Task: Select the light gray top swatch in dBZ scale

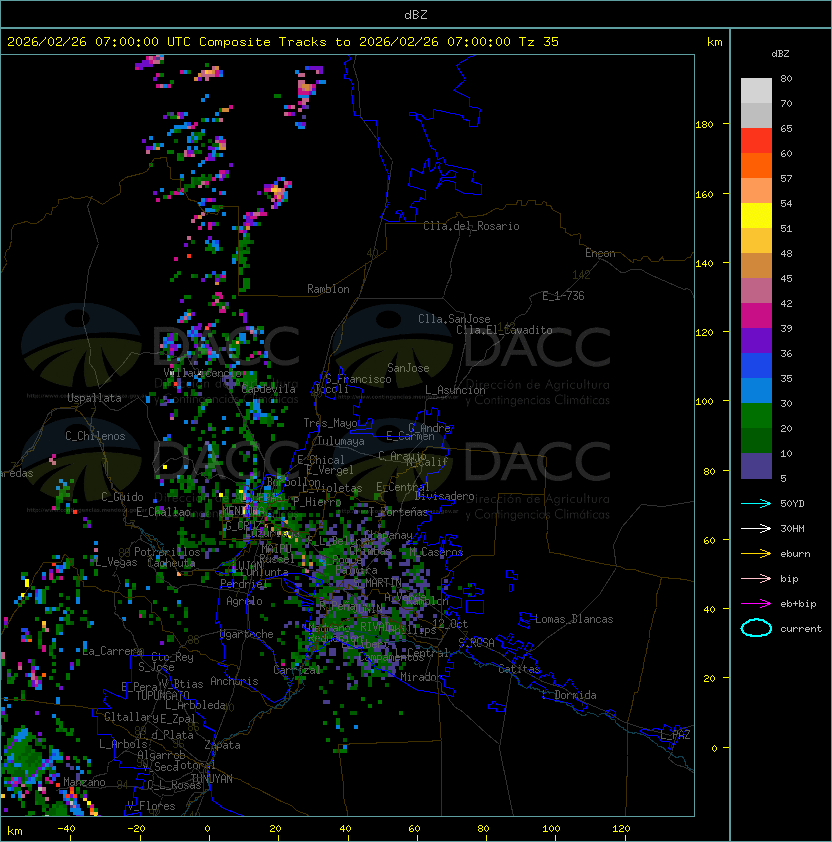Action: click(x=756, y=91)
